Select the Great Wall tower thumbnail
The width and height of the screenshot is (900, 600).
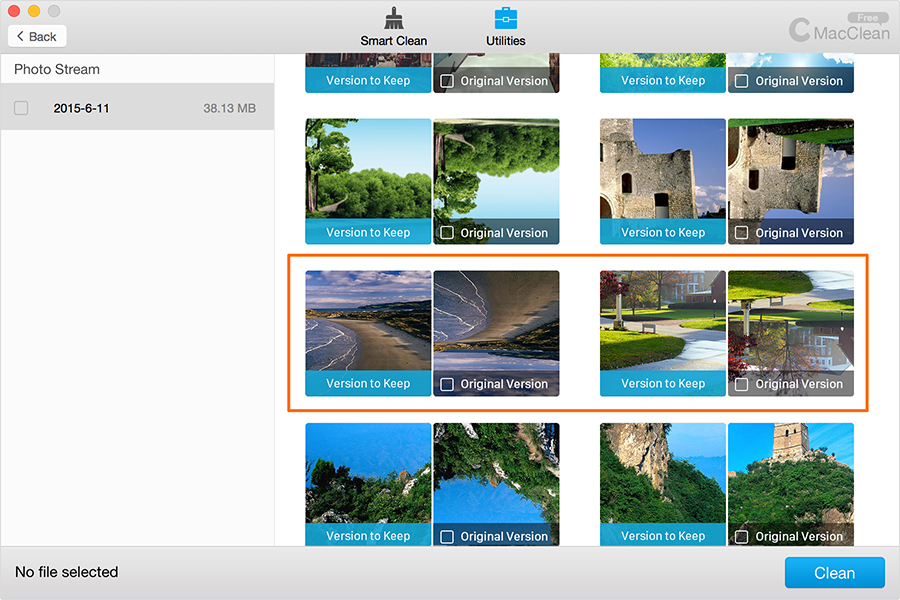click(x=791, y=473)
